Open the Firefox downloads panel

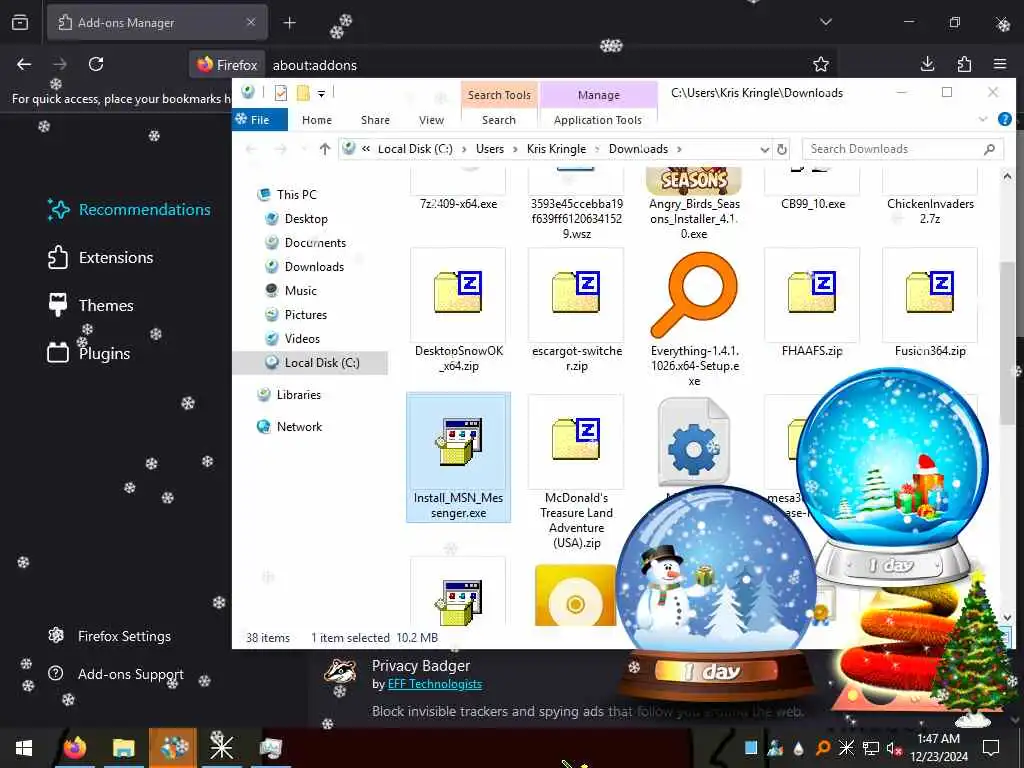[x=927, y=64]
